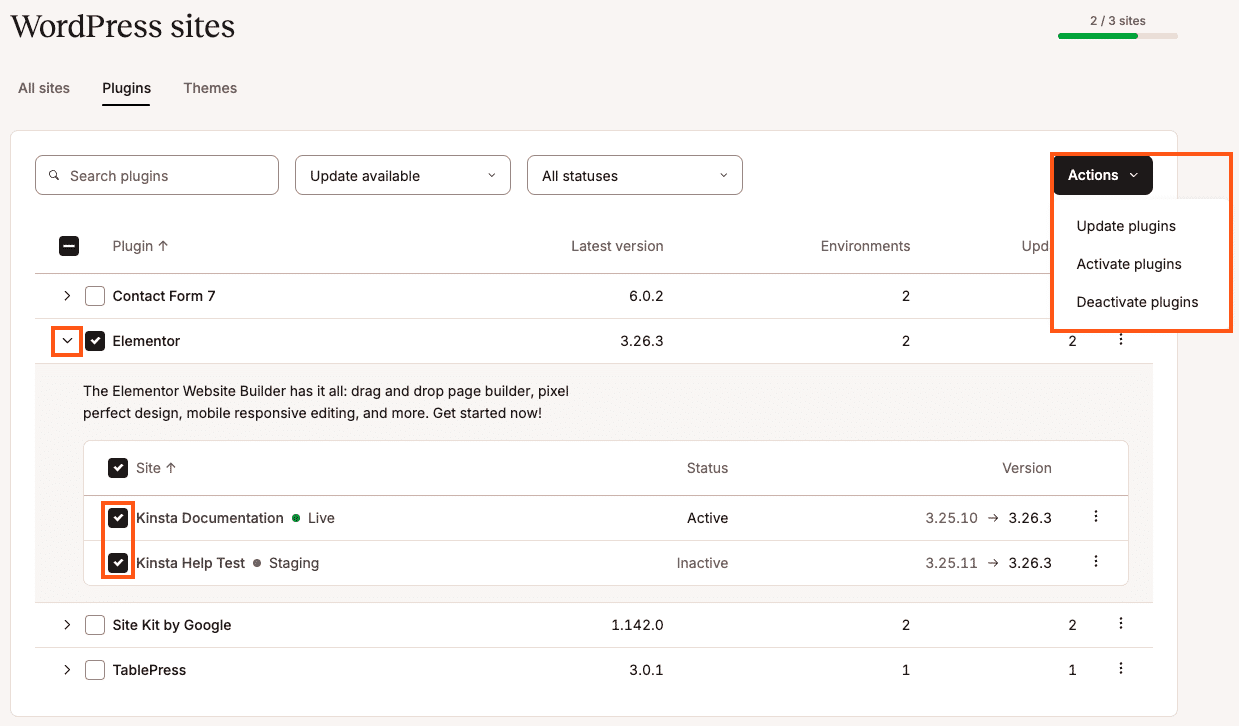
Task: Click the 3.25.11 old version value
Action: pos(951,563)
